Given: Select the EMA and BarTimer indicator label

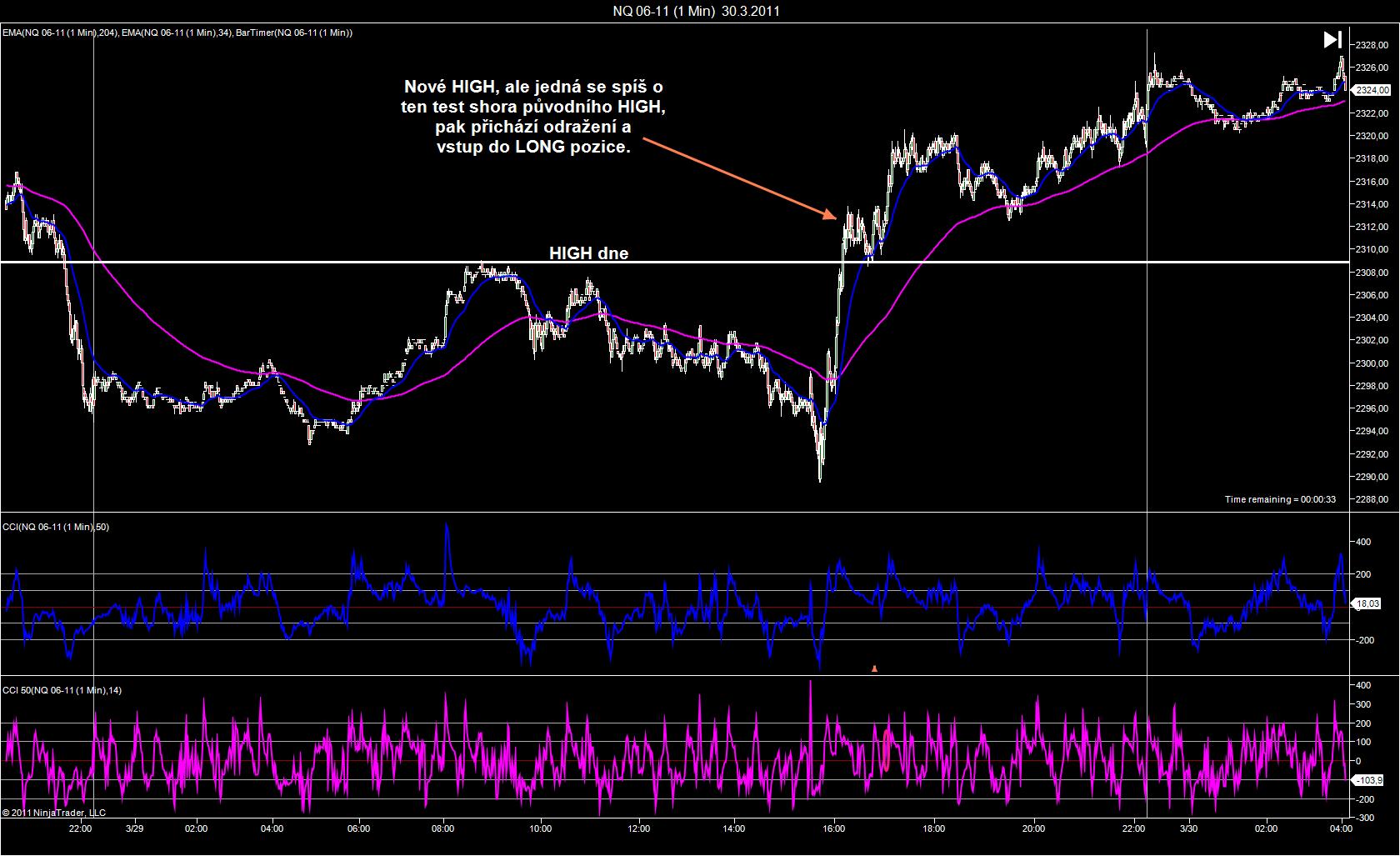Looking at the screenshot, I should coord(177,33).
